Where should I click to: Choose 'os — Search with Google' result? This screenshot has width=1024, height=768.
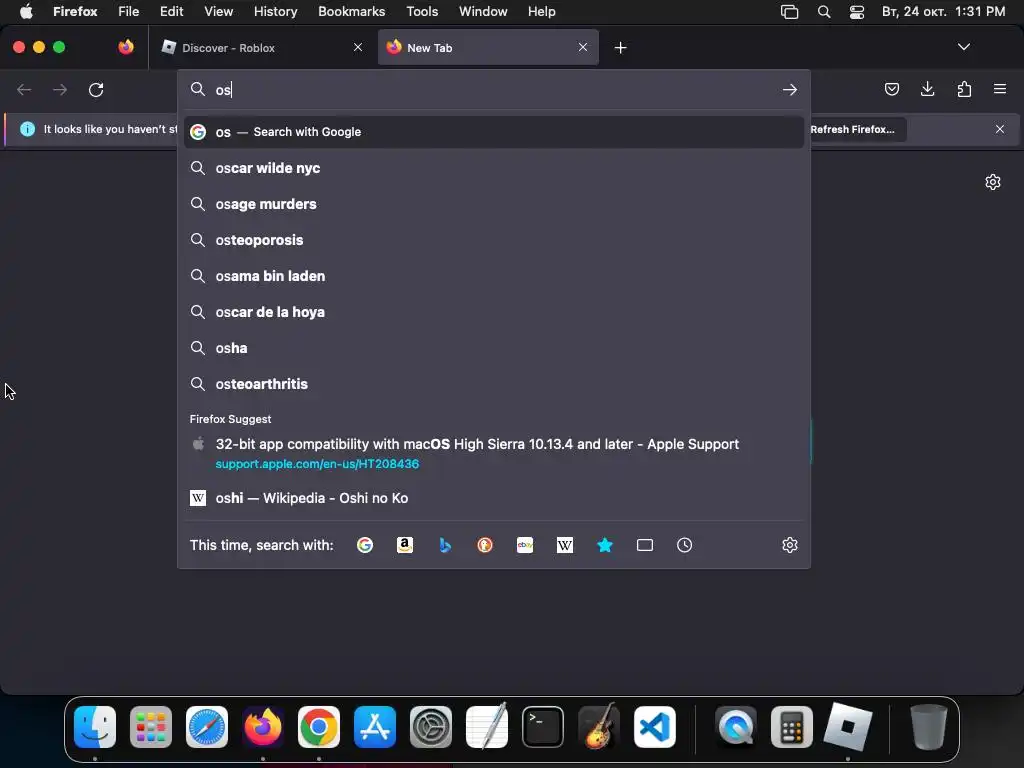tap(494, 132)
